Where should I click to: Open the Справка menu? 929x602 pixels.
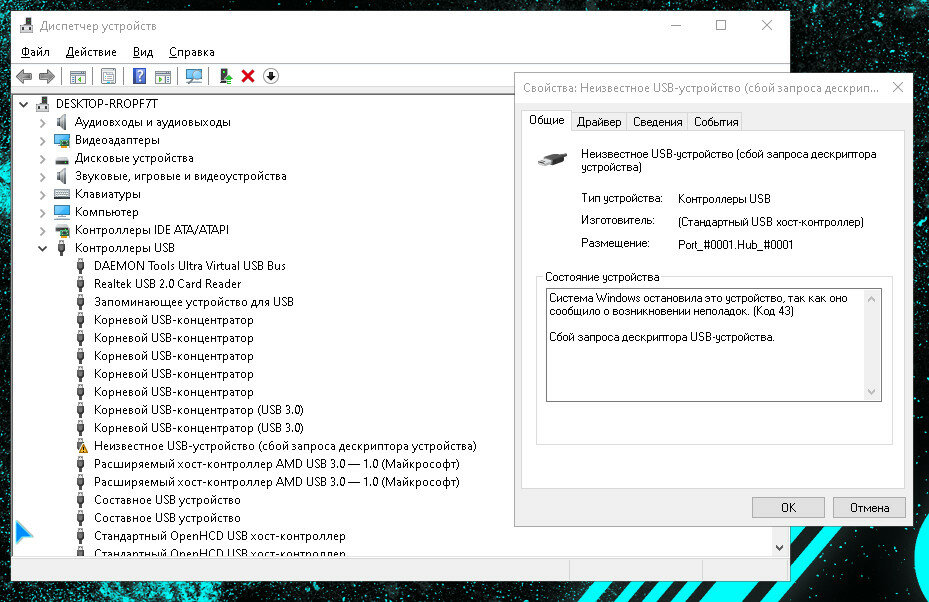(191, 52)
